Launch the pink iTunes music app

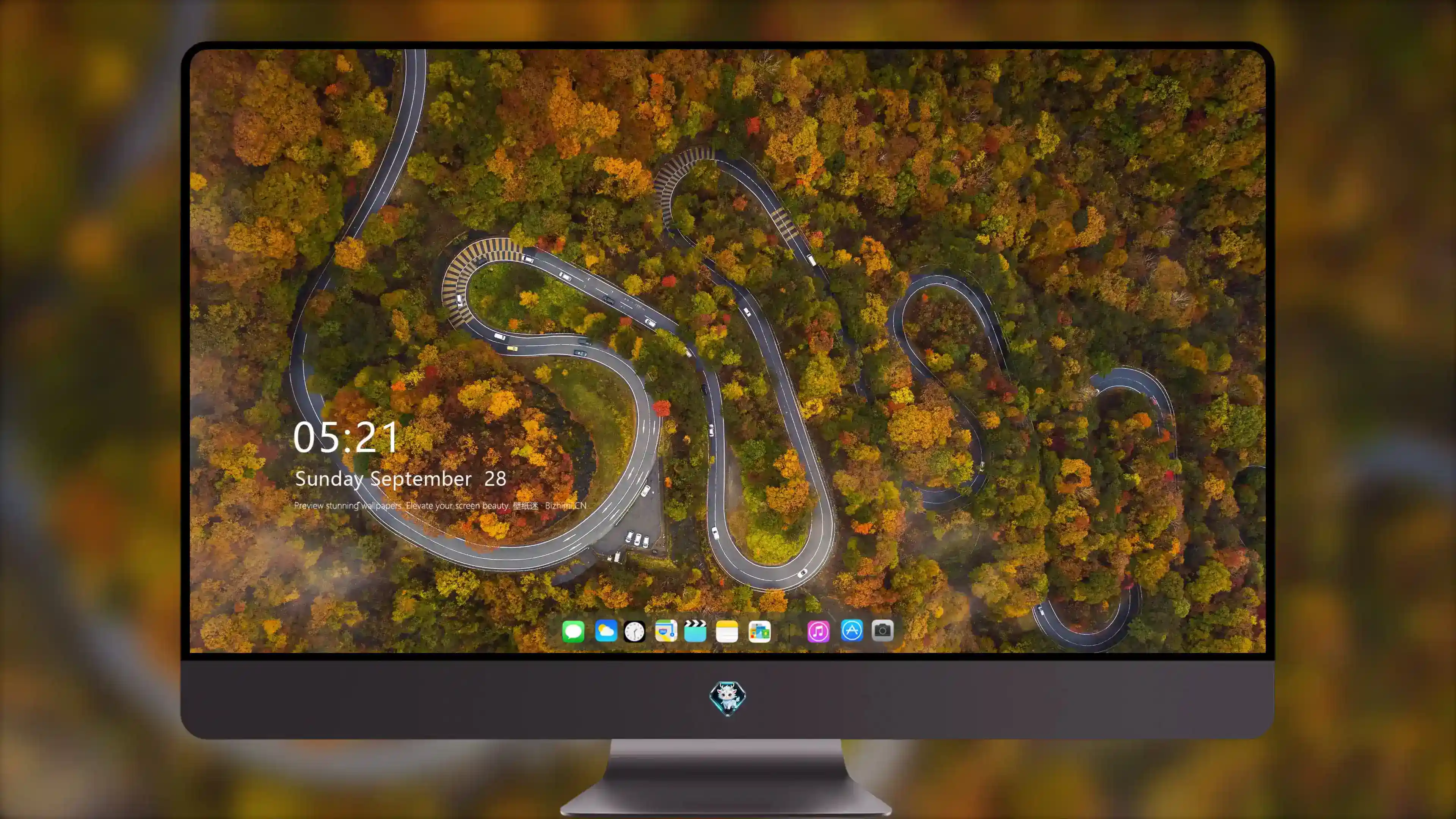(x=819, y=631)
